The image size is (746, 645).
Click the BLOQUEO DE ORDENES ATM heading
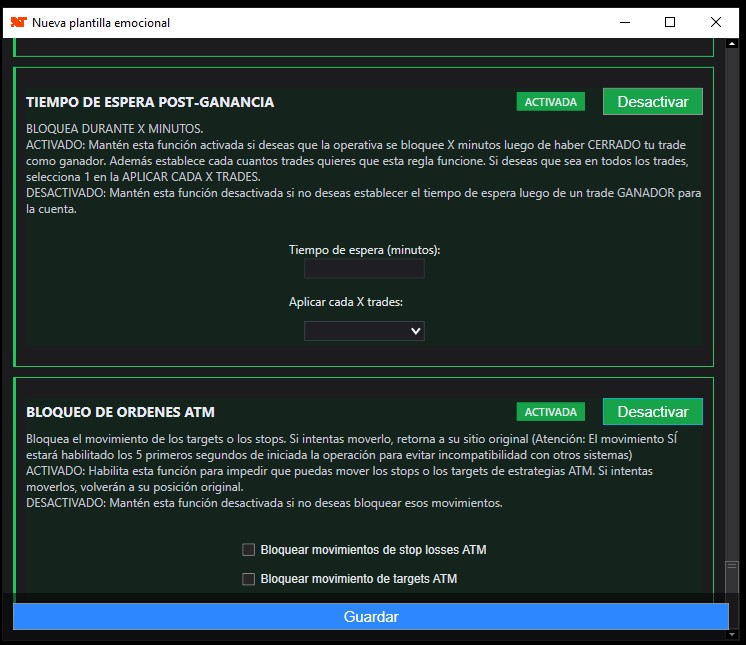[x=120, y=412]
